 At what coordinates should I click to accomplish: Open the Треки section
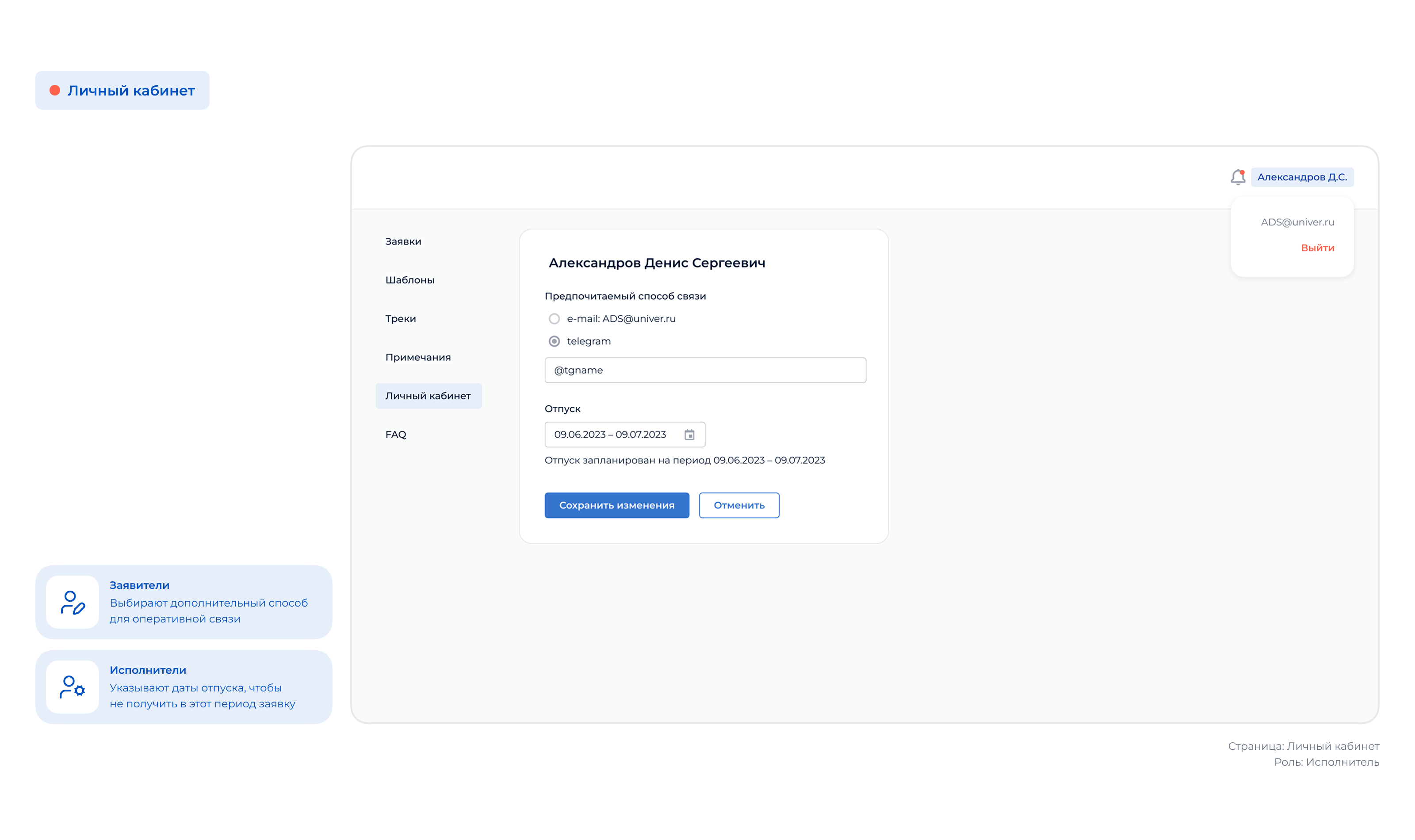401,318
